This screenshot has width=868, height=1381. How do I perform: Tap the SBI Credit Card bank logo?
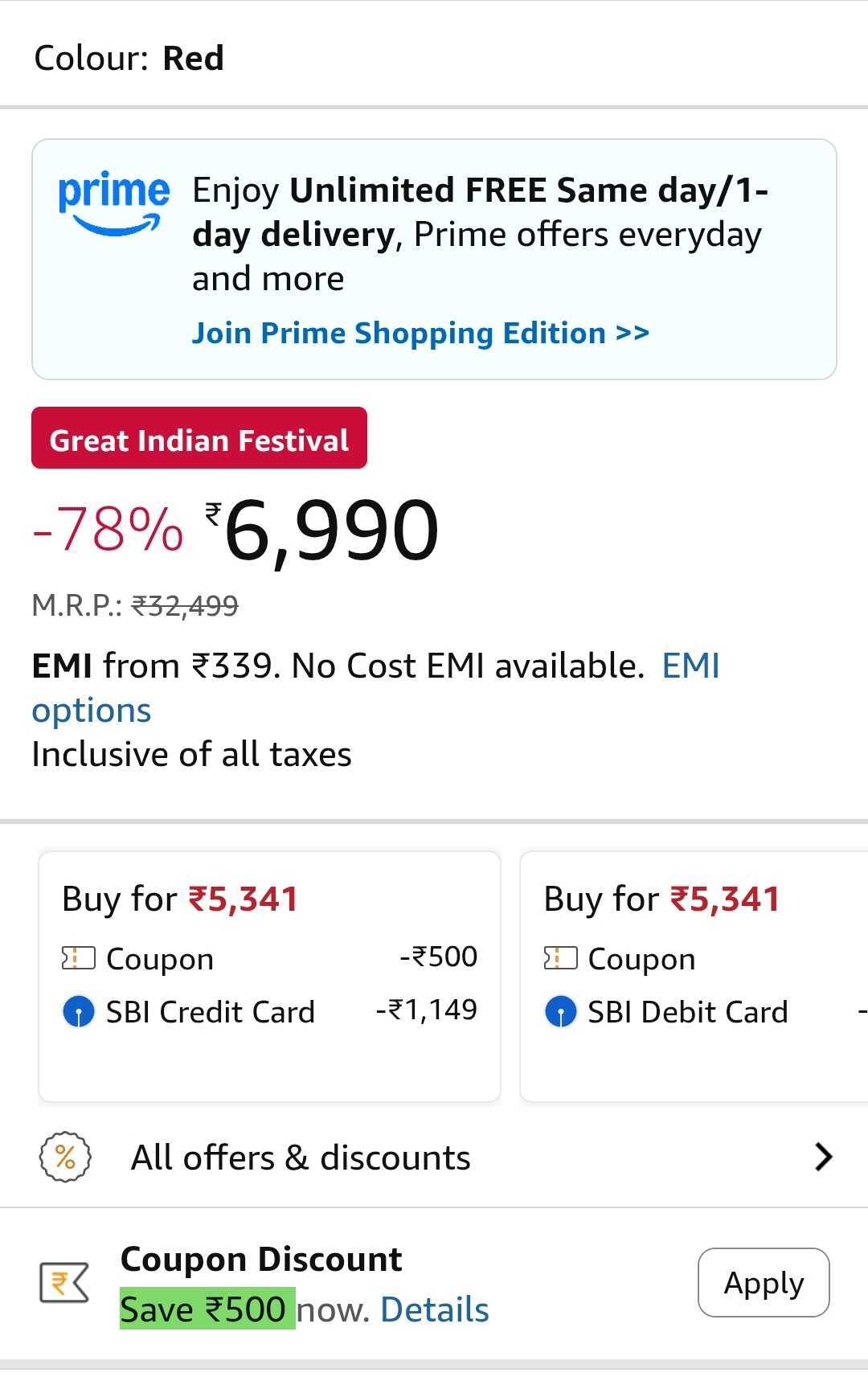[78, 1011]
